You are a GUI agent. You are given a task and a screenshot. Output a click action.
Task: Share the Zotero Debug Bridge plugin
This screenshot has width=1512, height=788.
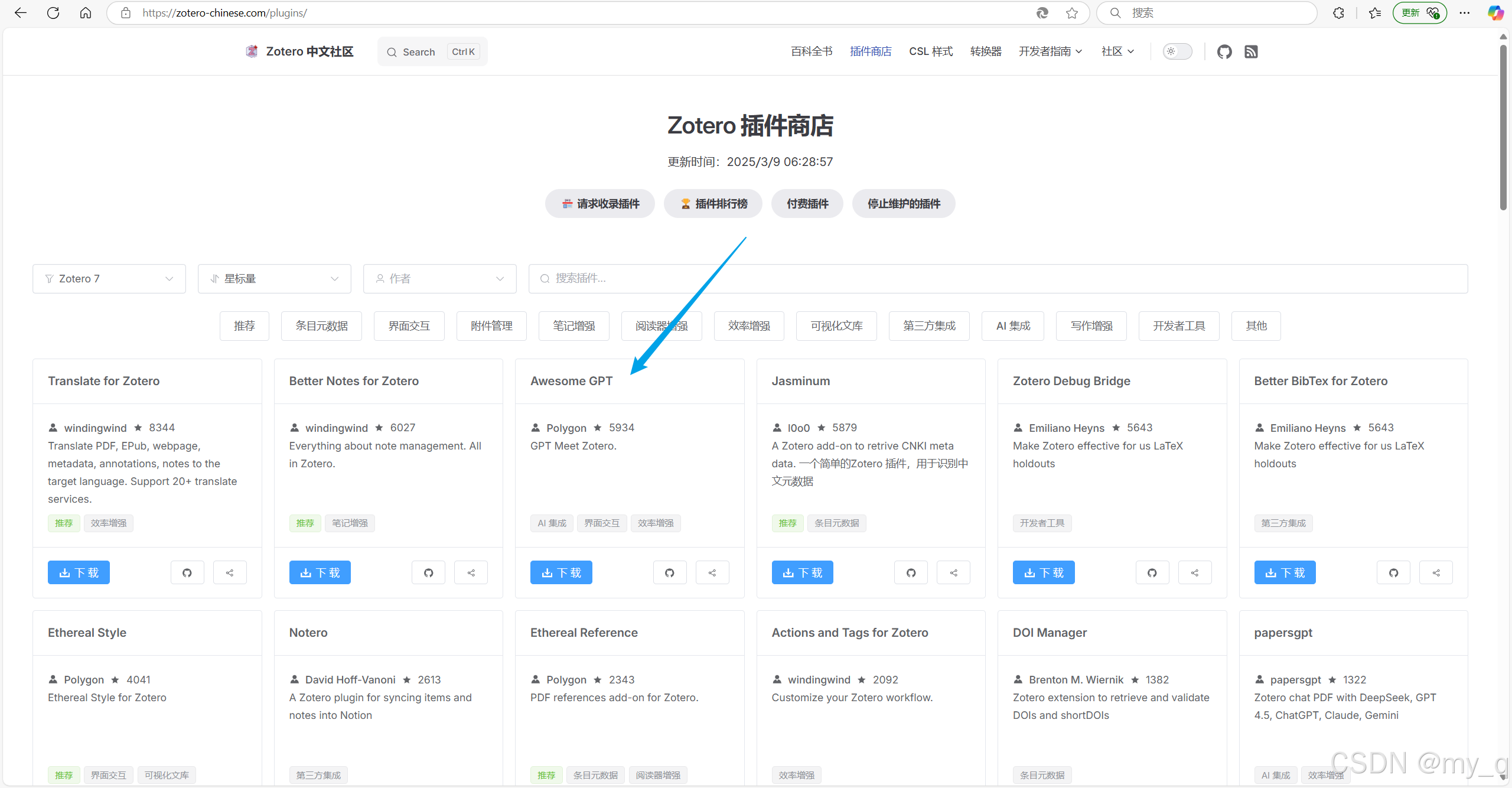1195,572
